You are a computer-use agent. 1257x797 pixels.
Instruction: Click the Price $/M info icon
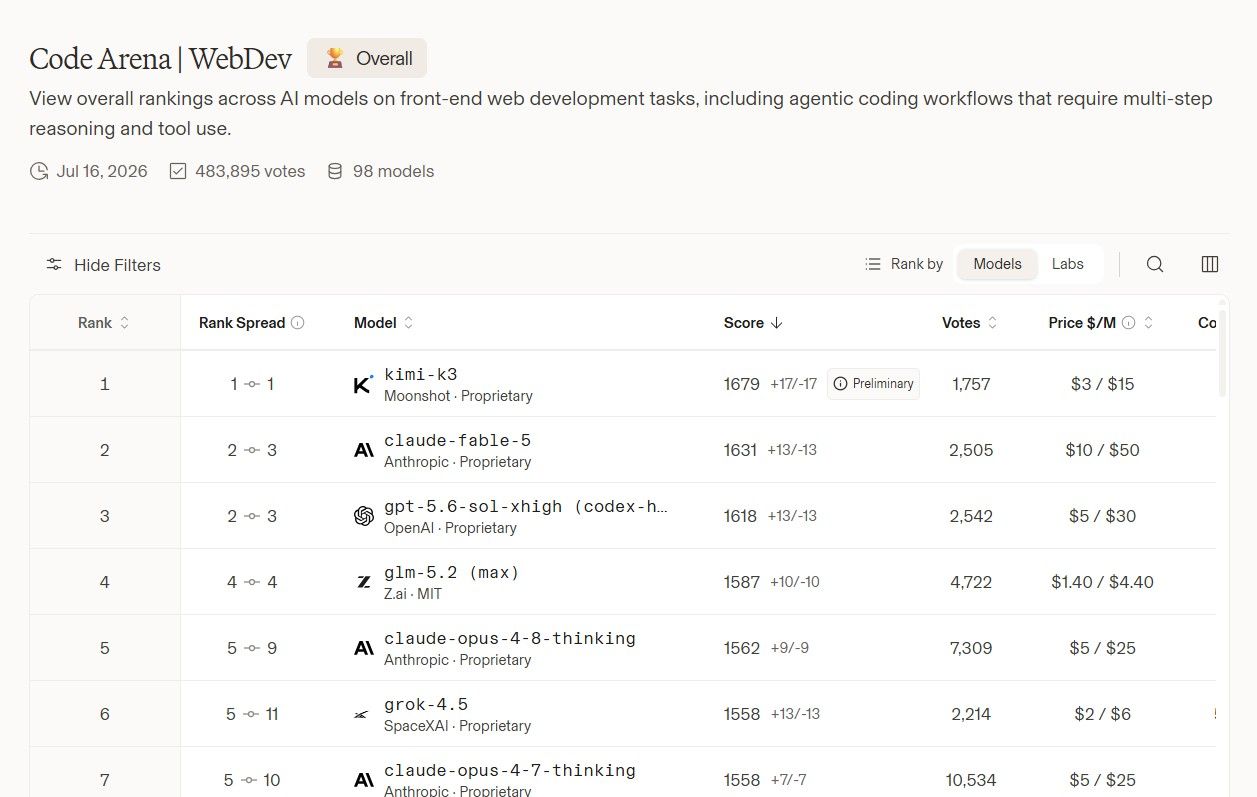(x=1129, y=323)
